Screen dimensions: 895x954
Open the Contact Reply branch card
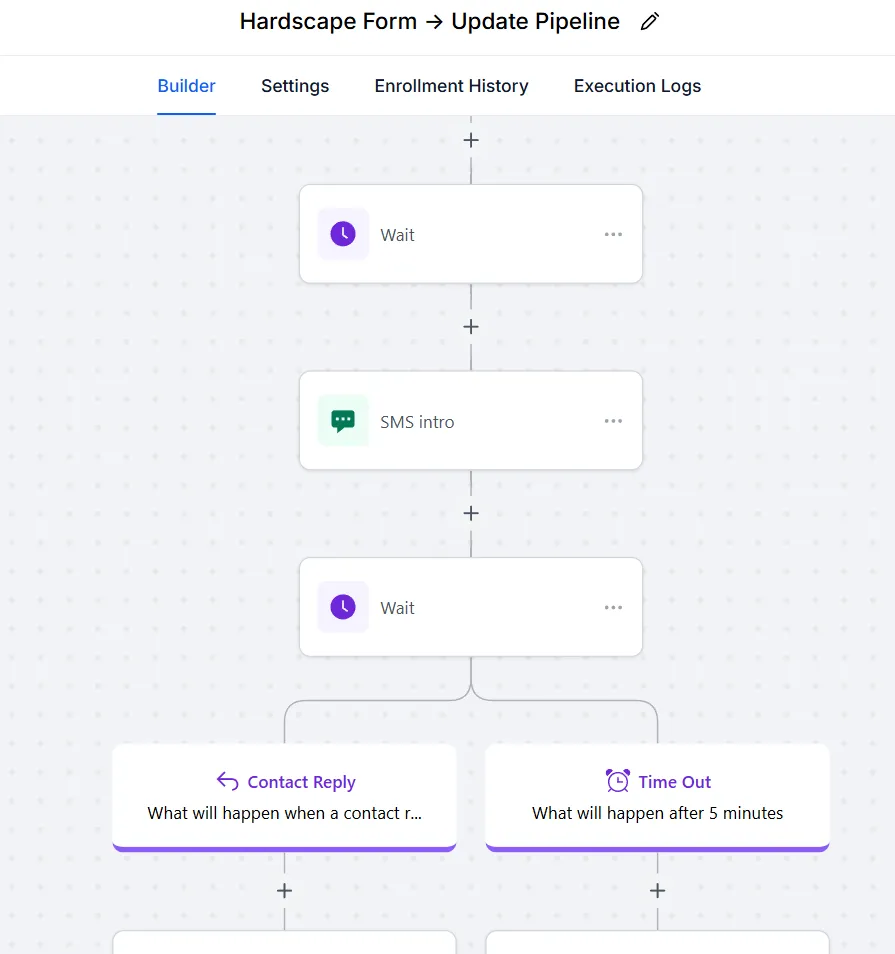(x=284, y=798)
